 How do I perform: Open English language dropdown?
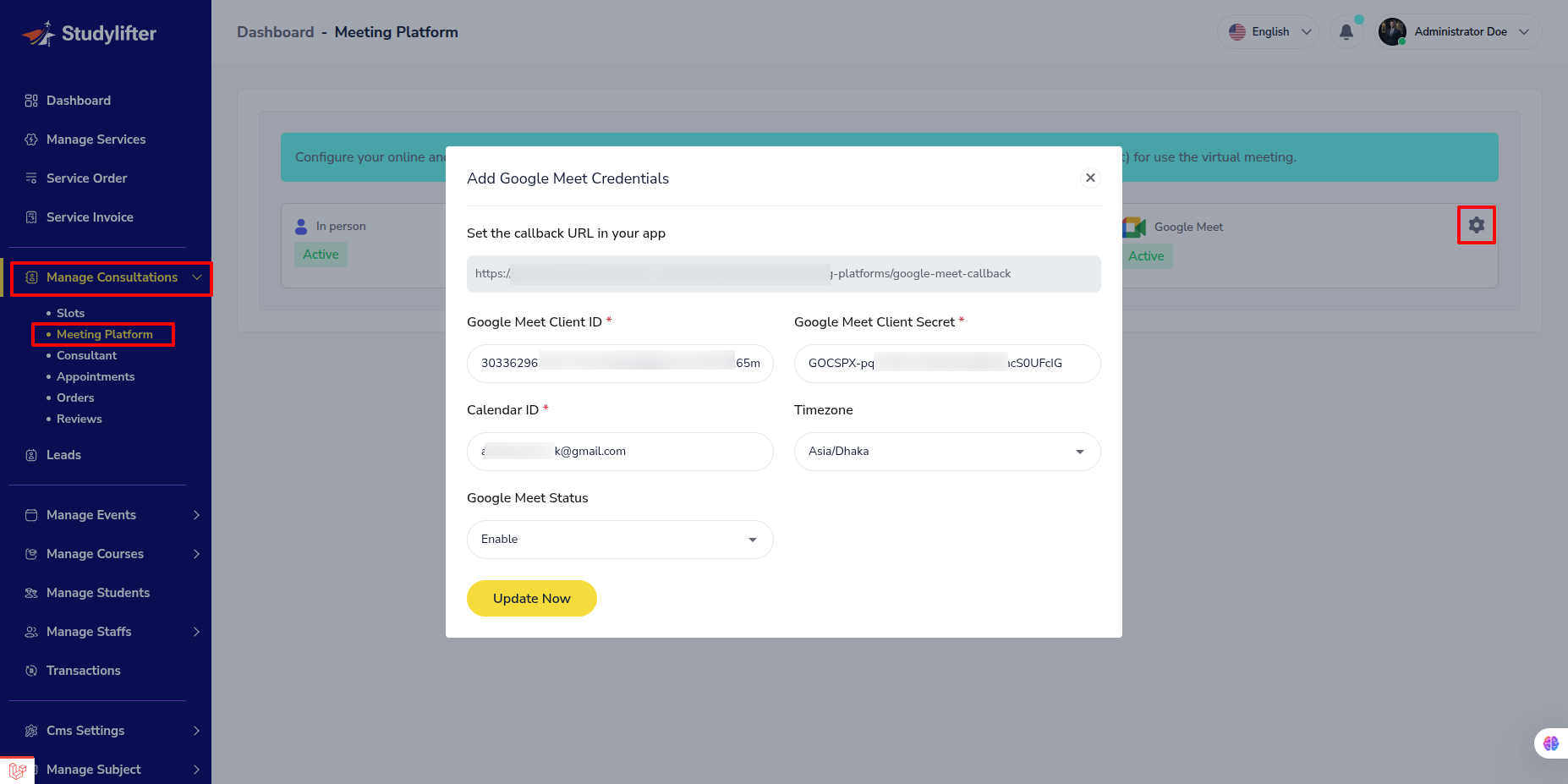1268,32
